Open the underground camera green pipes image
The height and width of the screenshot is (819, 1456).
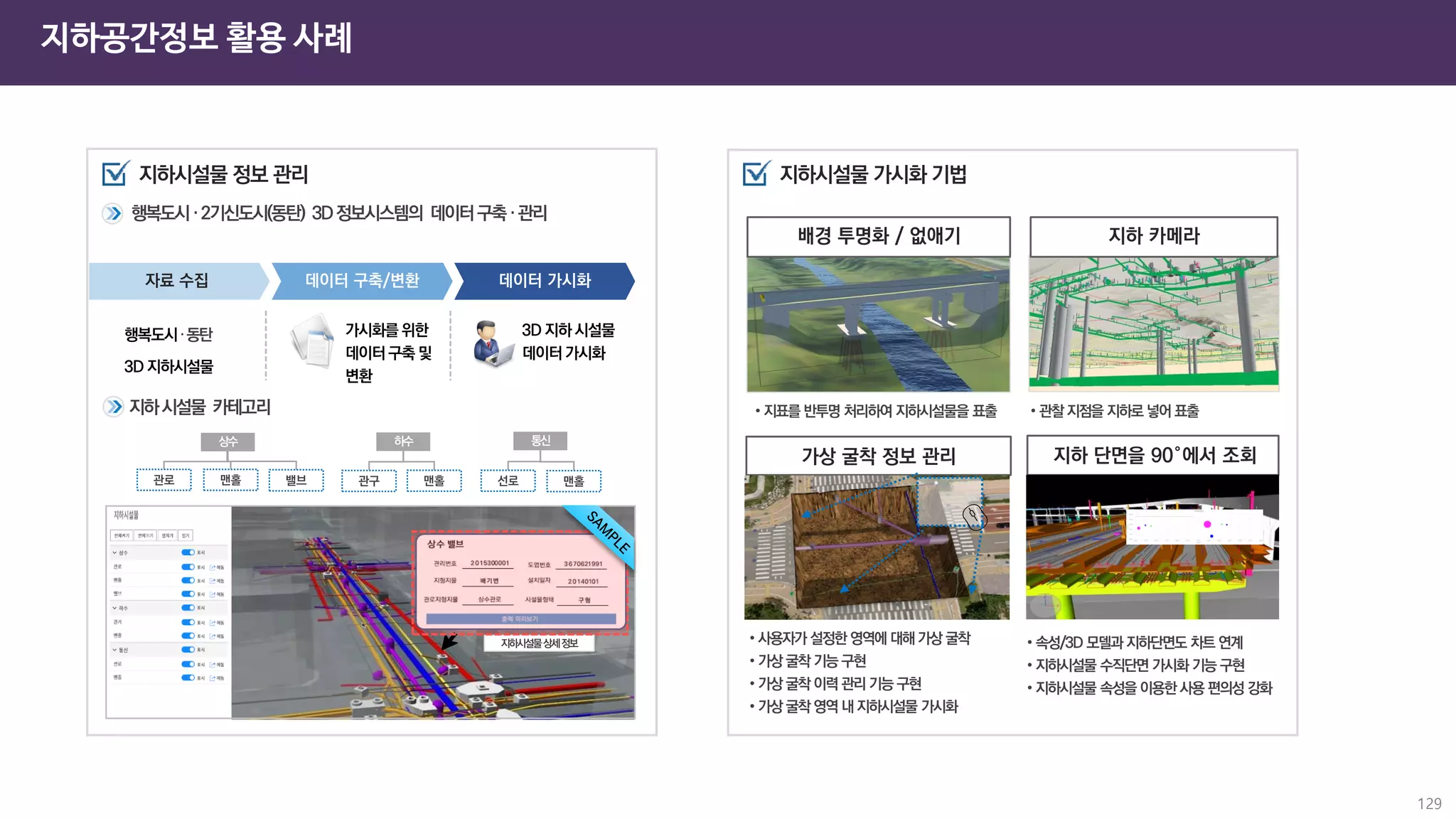1154,324
